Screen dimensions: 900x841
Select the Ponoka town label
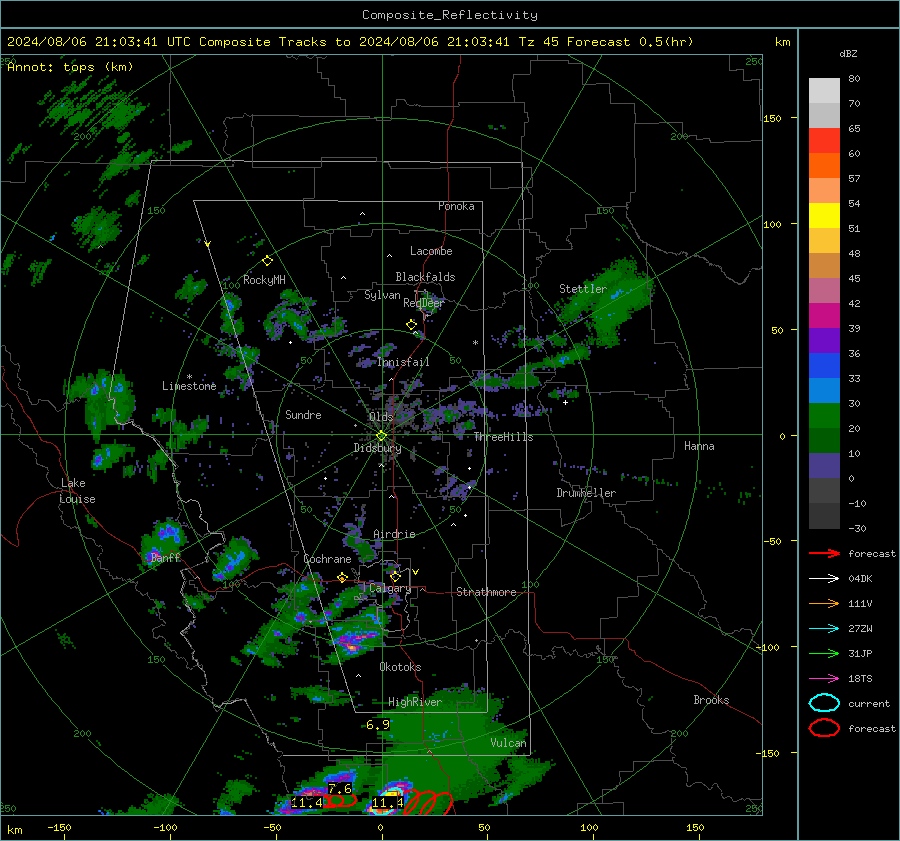coord(456,206)
